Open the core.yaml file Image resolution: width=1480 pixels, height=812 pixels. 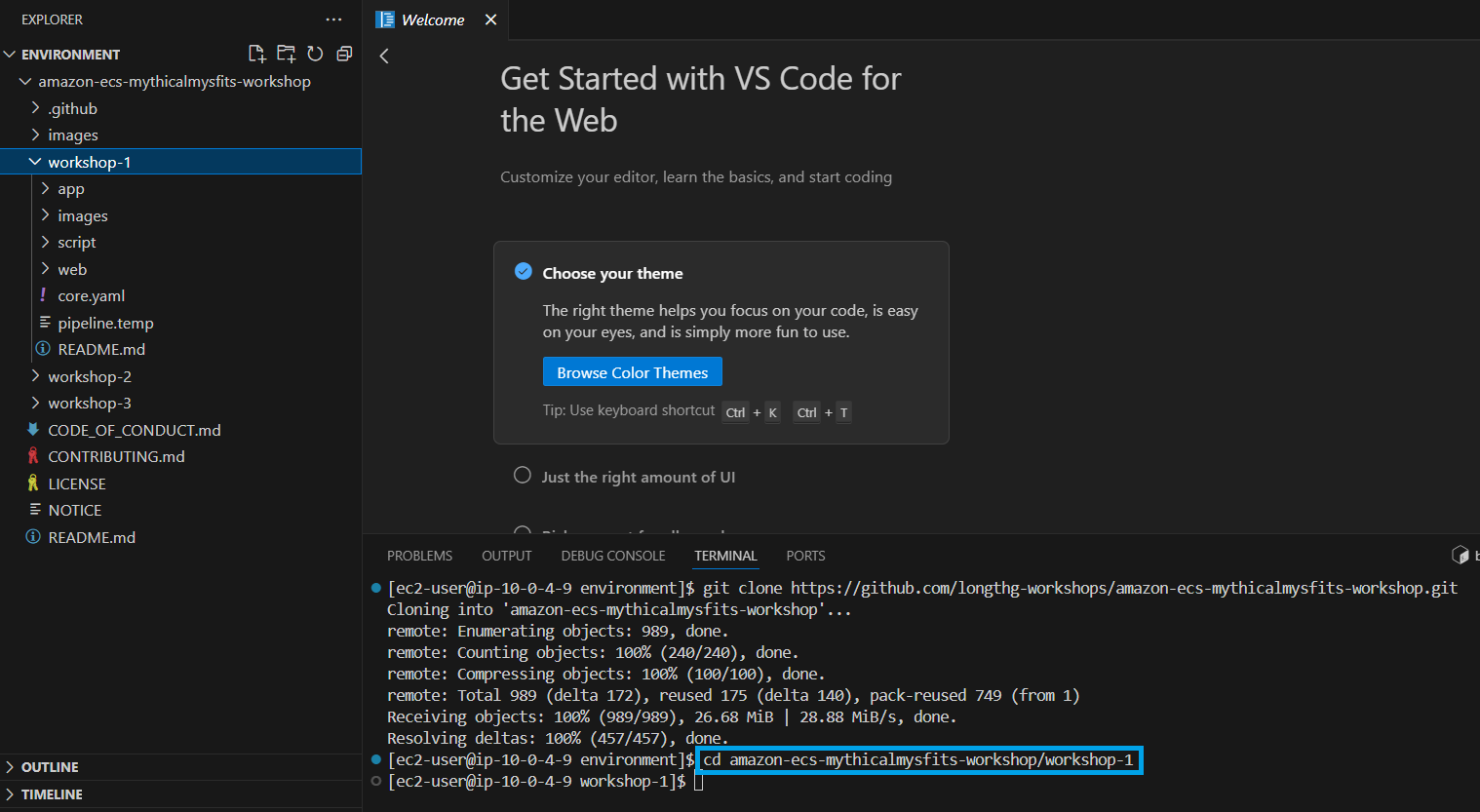point(91,295)
